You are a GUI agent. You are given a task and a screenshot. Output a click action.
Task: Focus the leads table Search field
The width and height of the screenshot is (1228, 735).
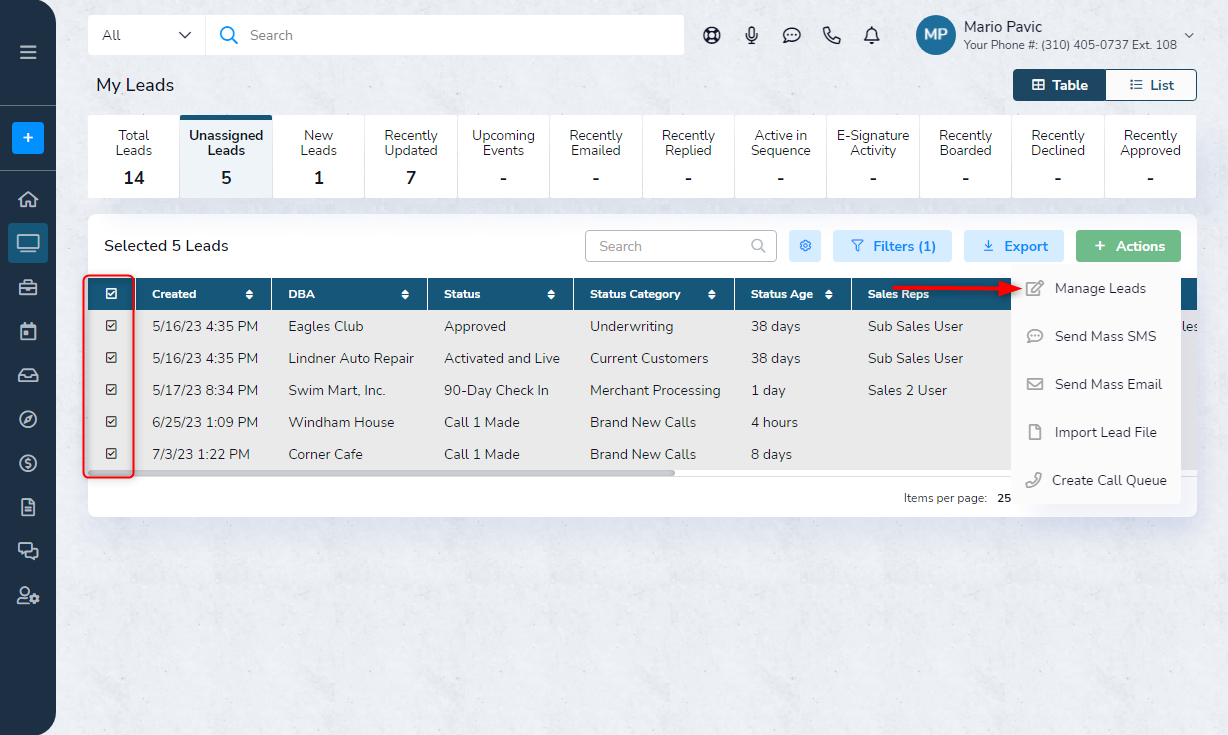pos(681,246)
